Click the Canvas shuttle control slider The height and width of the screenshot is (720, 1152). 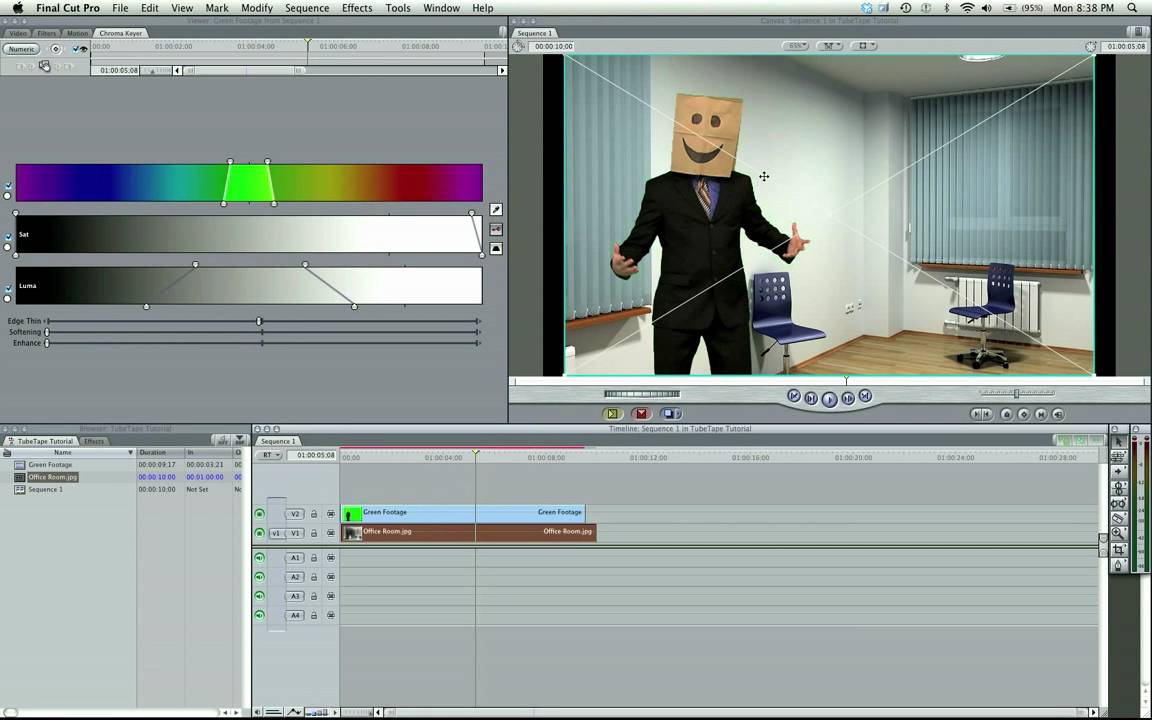(1017, 393)
